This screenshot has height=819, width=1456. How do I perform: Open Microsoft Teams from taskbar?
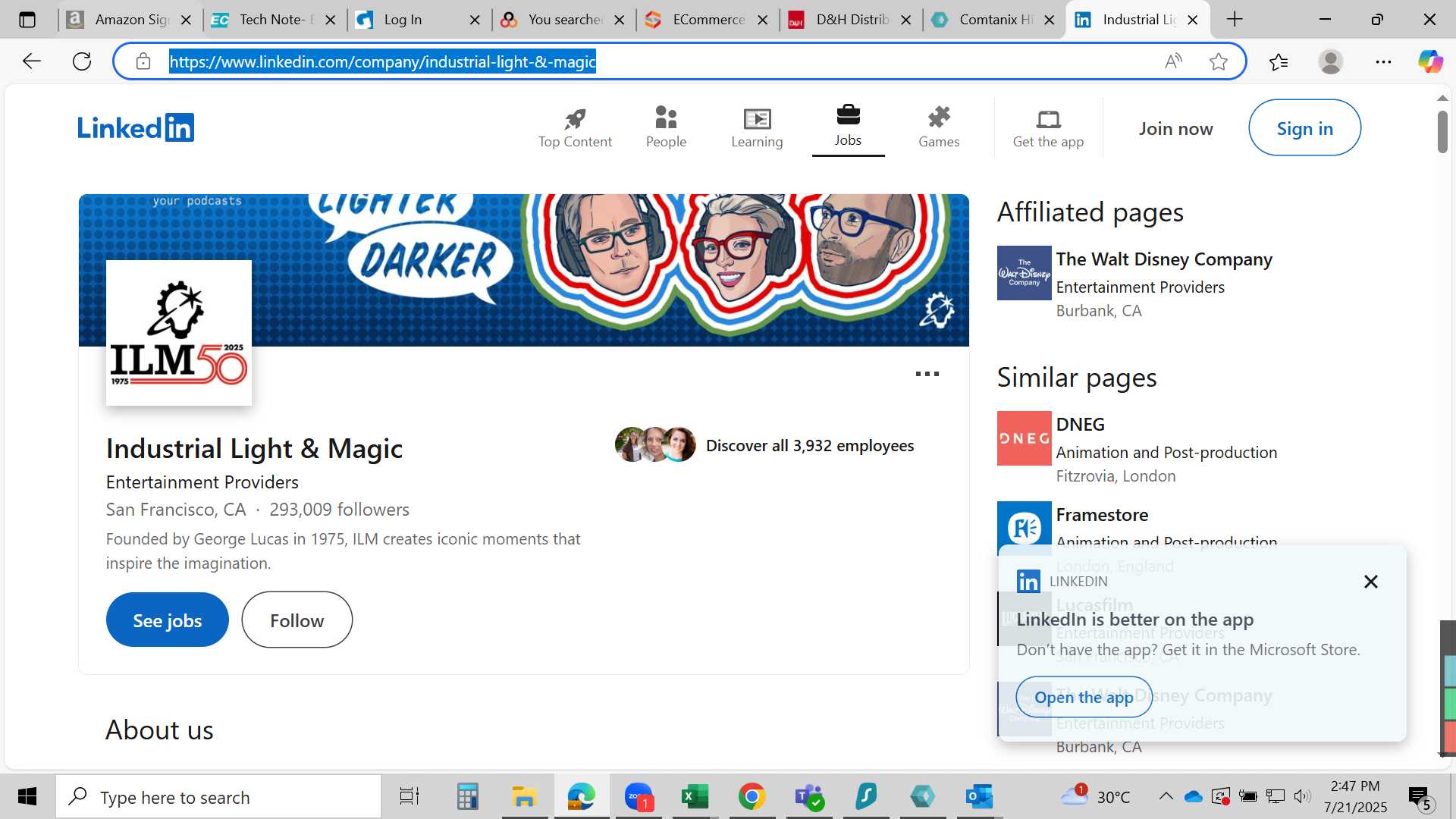point(808,796)
